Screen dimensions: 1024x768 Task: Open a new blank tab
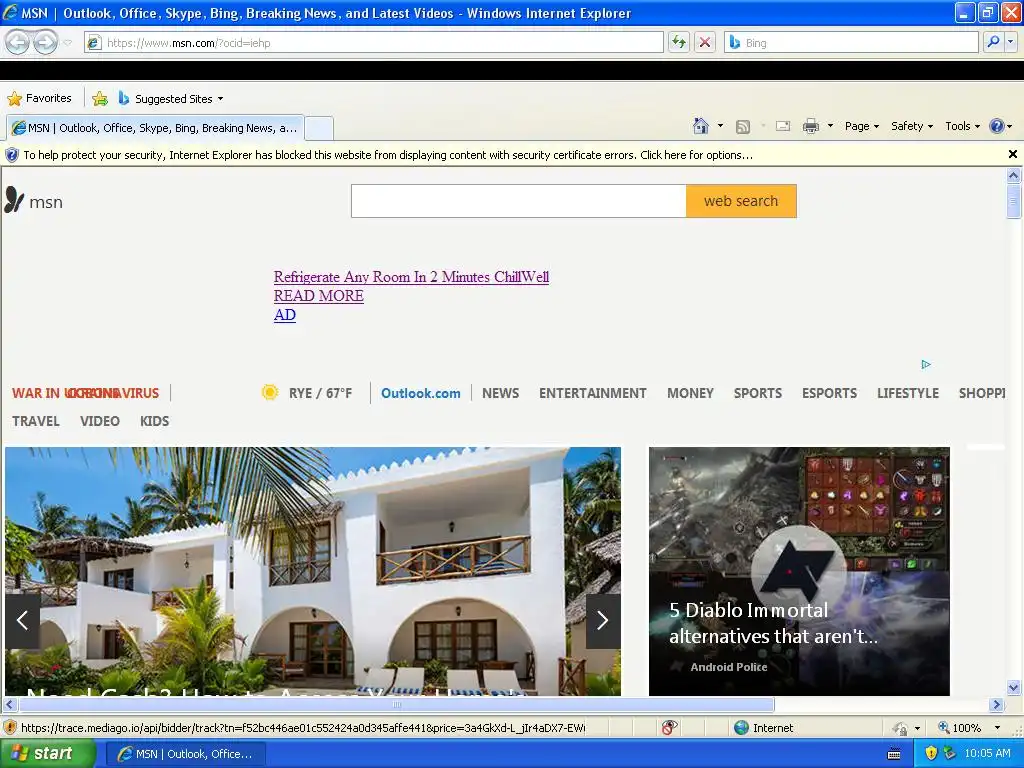tap(319, 128)
